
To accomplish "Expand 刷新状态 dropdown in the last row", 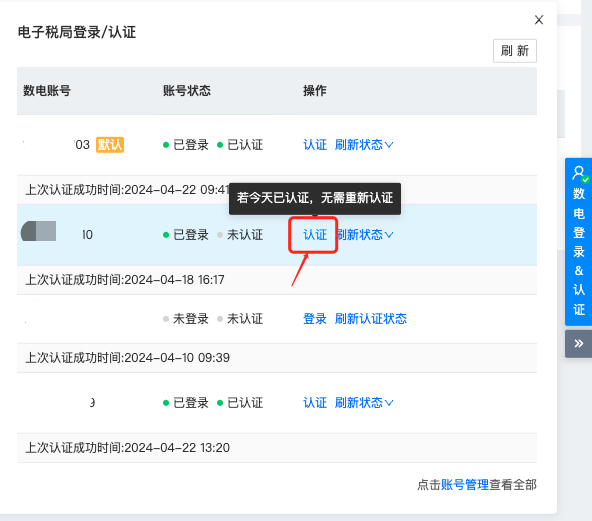I will point(364,403).
